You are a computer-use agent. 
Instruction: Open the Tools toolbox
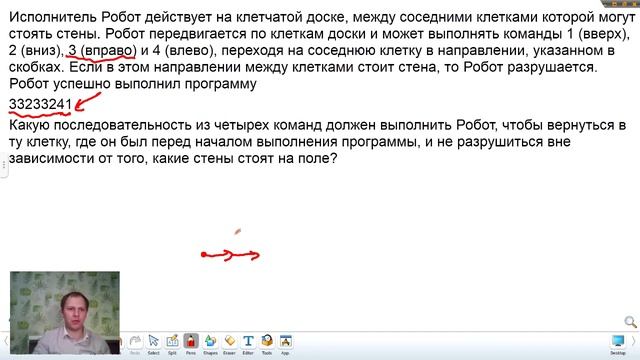click(x=267, y=342)
